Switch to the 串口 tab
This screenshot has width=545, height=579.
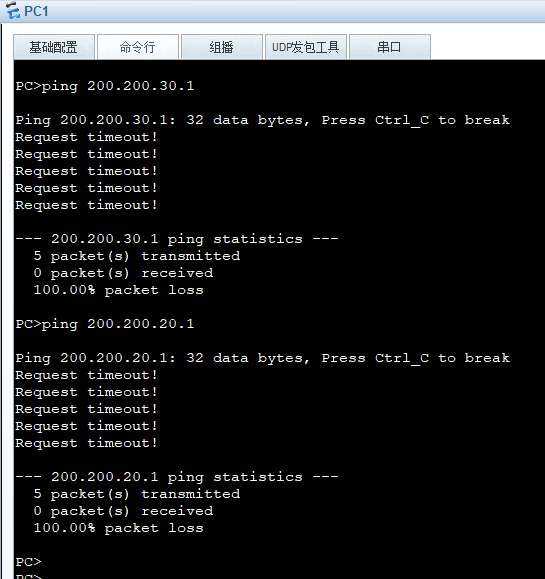pos(389,47)
